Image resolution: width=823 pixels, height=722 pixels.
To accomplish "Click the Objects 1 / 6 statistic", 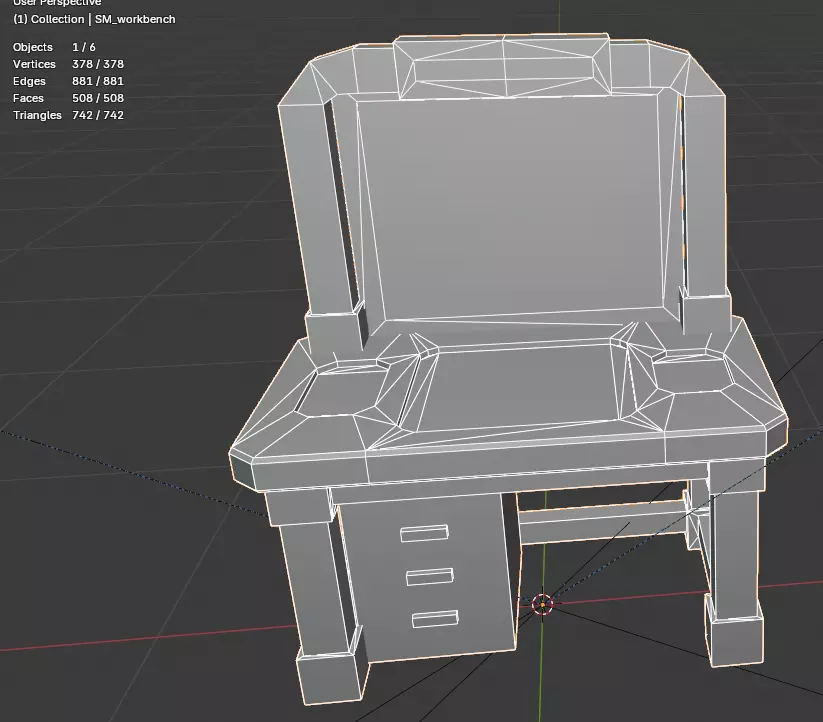I will pos(54,47).
